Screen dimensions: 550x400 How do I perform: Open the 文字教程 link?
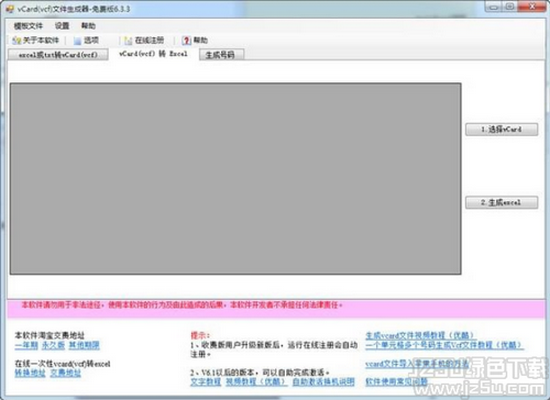[x=206, y=382]
